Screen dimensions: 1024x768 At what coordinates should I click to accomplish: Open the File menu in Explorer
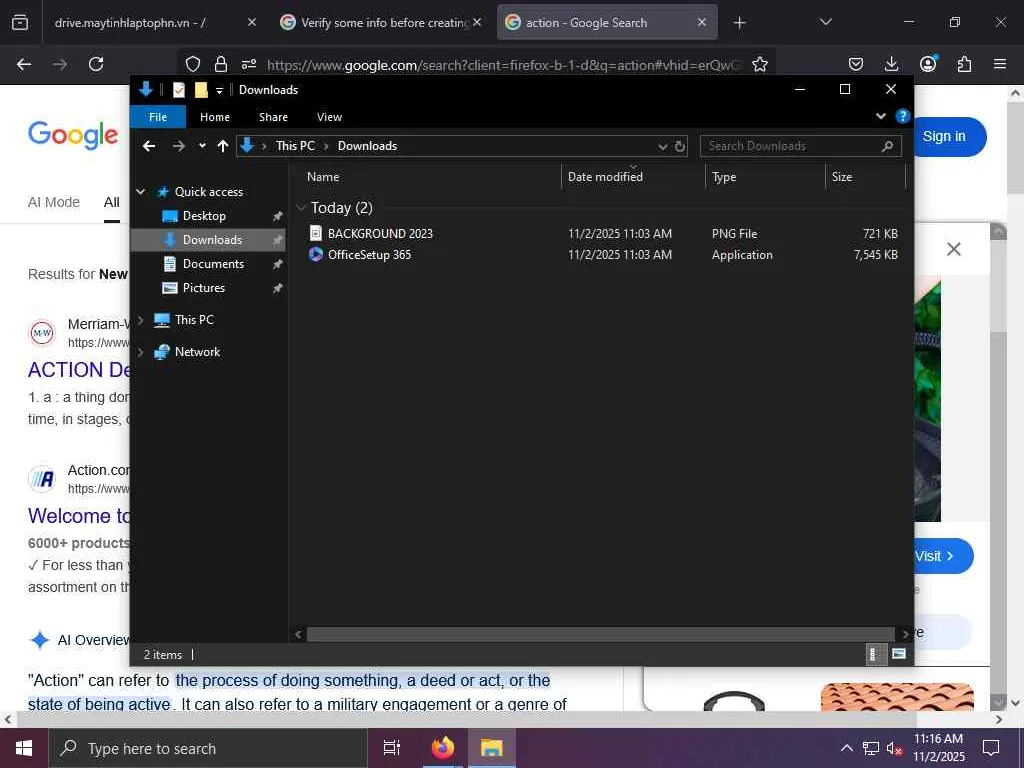[158, 117]
